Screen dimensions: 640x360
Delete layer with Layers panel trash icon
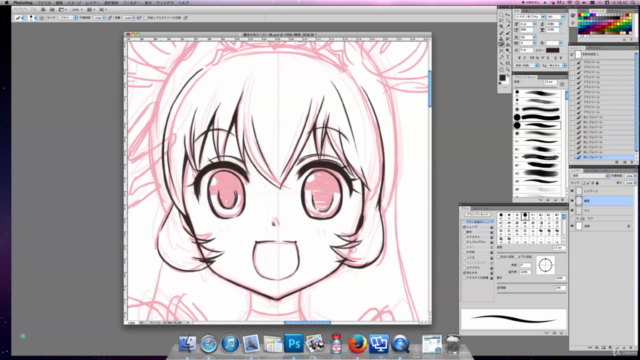click(x=631, y=347)
